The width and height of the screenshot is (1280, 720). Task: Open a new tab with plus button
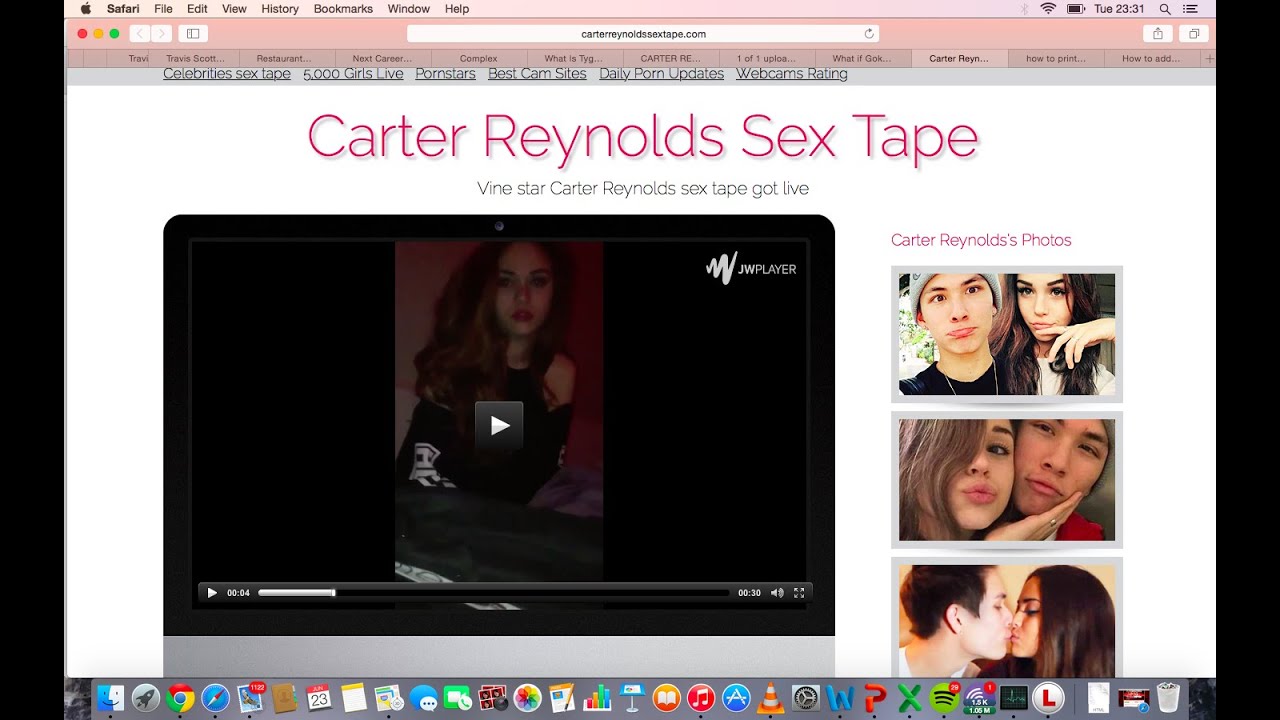pyautogui.click(x=1209, y=59)
